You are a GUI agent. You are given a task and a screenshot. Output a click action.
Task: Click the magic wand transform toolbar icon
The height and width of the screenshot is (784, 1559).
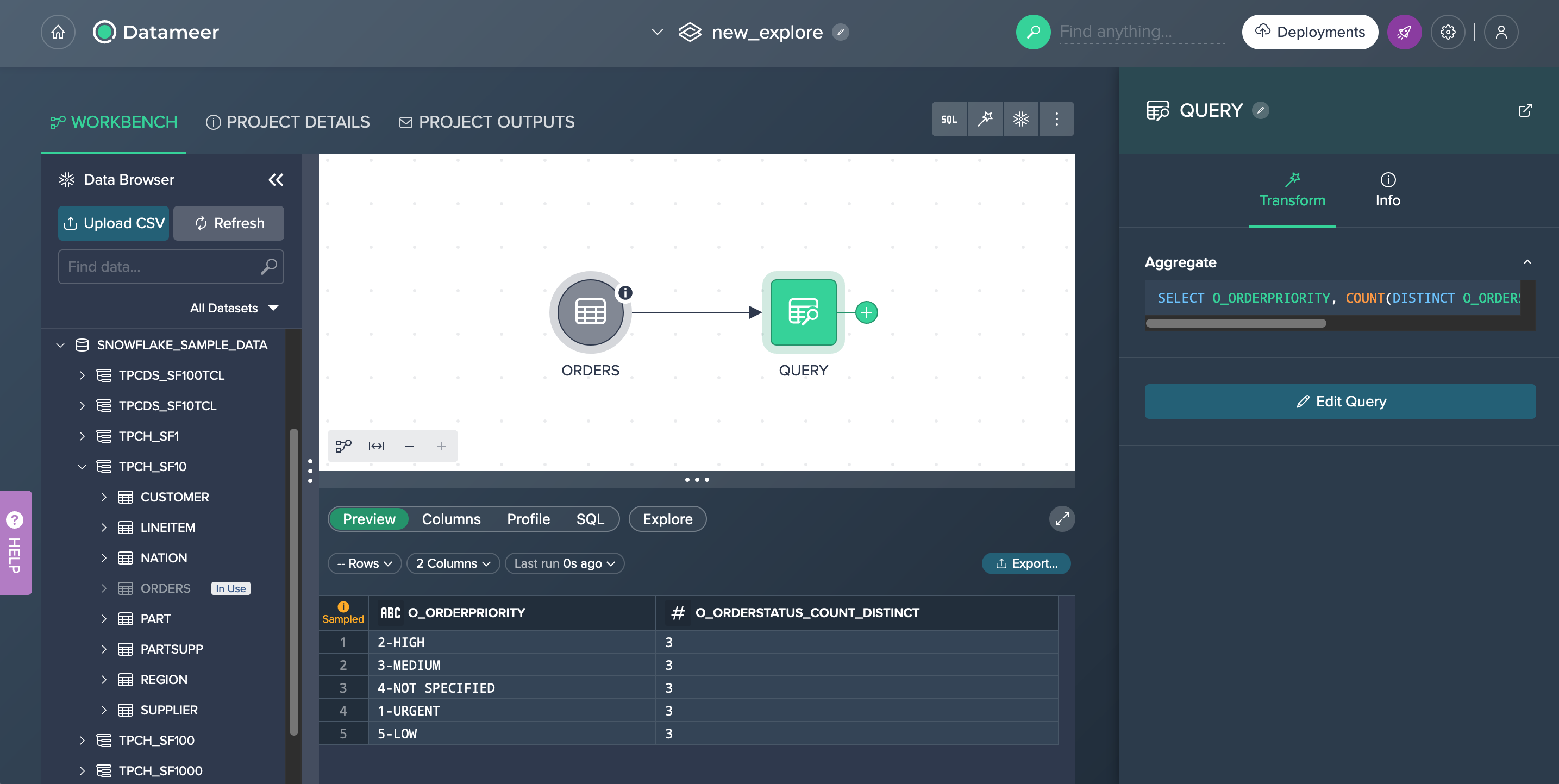tap(985, 119)
